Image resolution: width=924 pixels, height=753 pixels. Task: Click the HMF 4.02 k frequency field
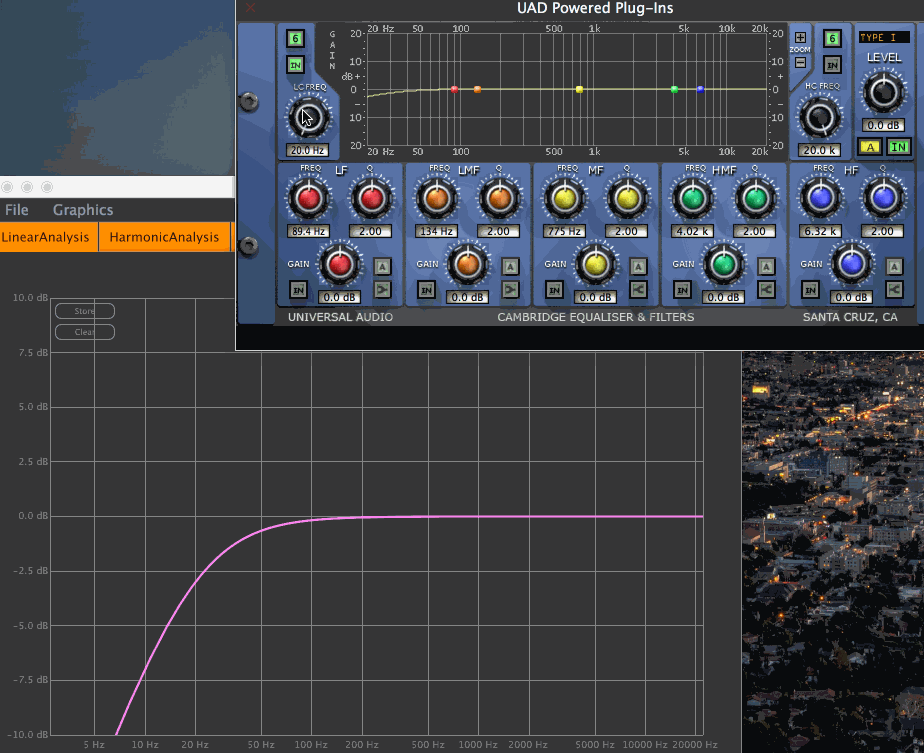pyautogui.click(x=692, y=231)
